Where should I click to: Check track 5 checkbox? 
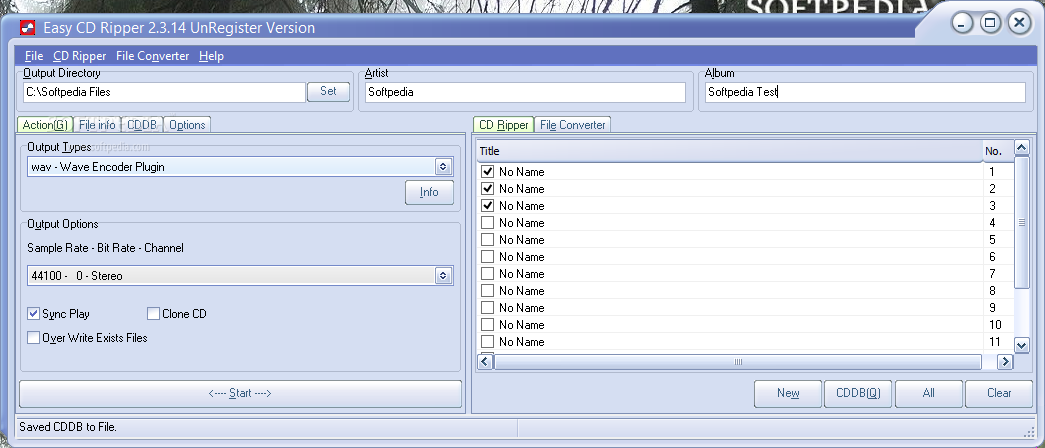pyautogui.click(x=488, y=240)
